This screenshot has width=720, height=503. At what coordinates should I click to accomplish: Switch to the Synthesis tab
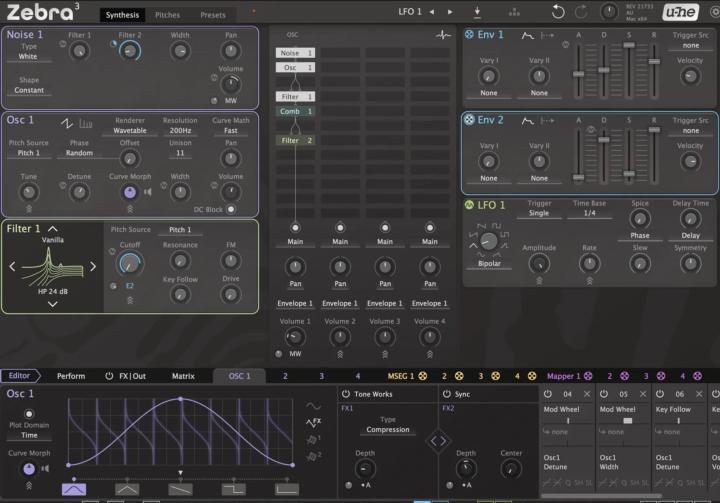click(122, 15)
